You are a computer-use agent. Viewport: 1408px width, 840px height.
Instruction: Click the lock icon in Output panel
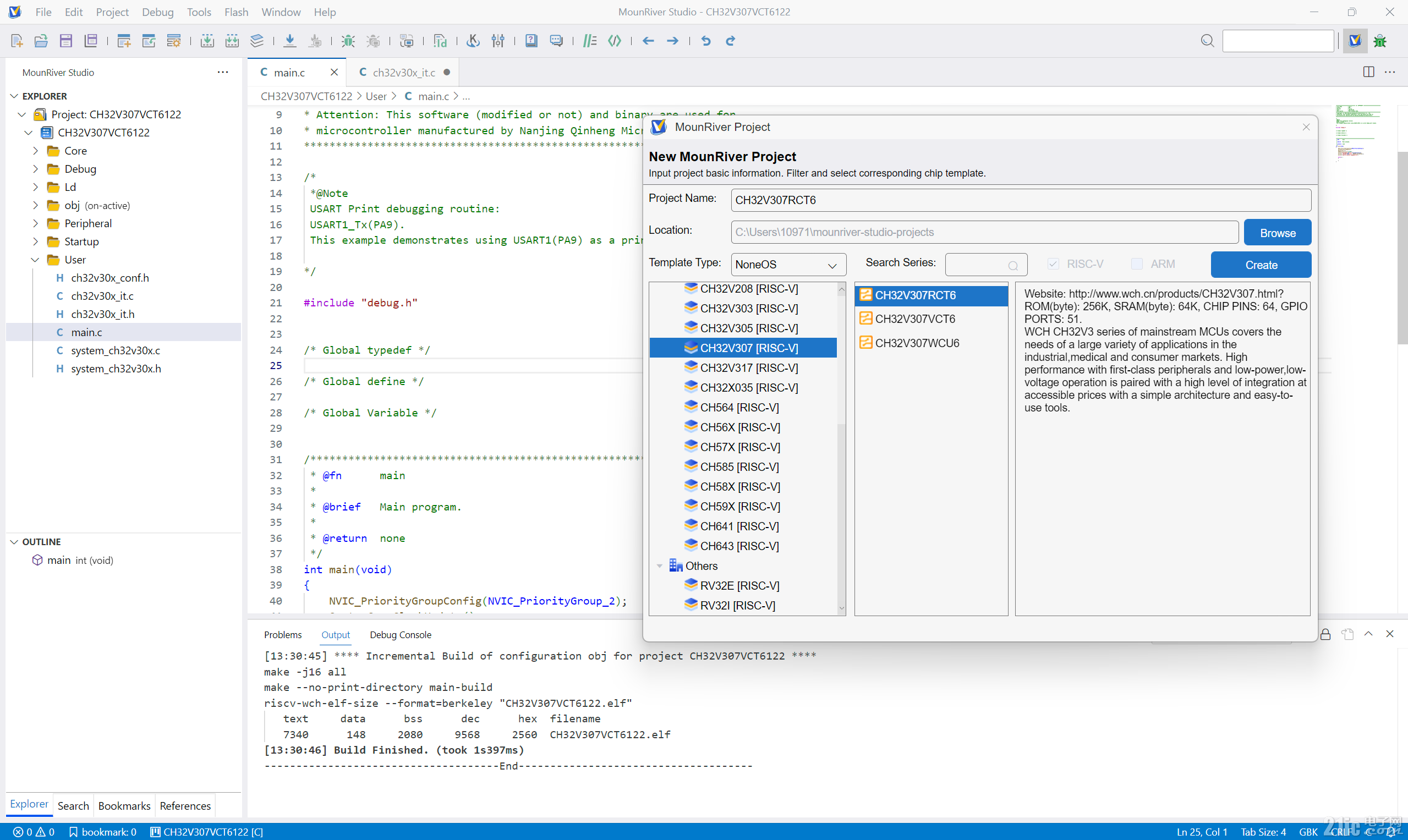coord(1325,634)
